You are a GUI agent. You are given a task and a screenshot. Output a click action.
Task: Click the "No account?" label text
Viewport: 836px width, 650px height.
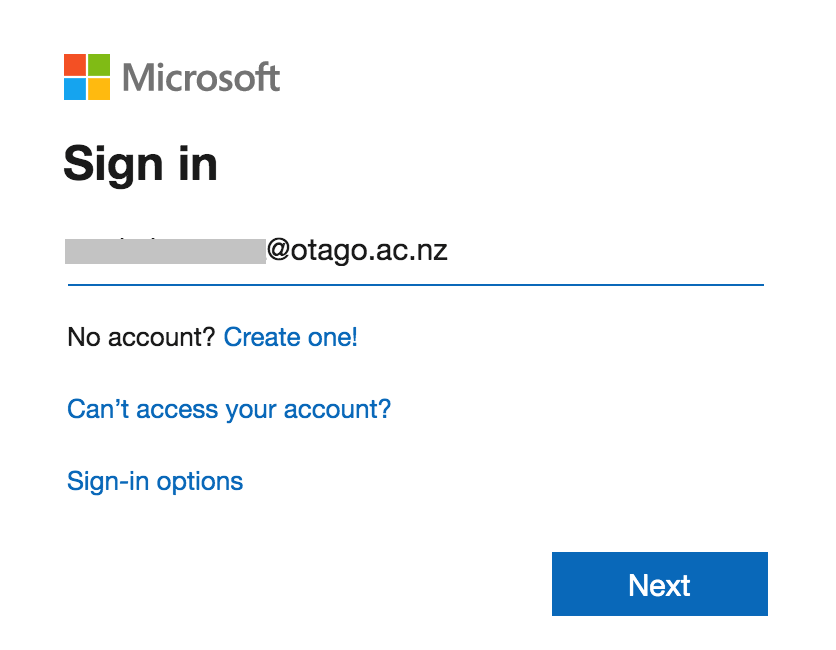pyautogui.click(x=141, y=338)
